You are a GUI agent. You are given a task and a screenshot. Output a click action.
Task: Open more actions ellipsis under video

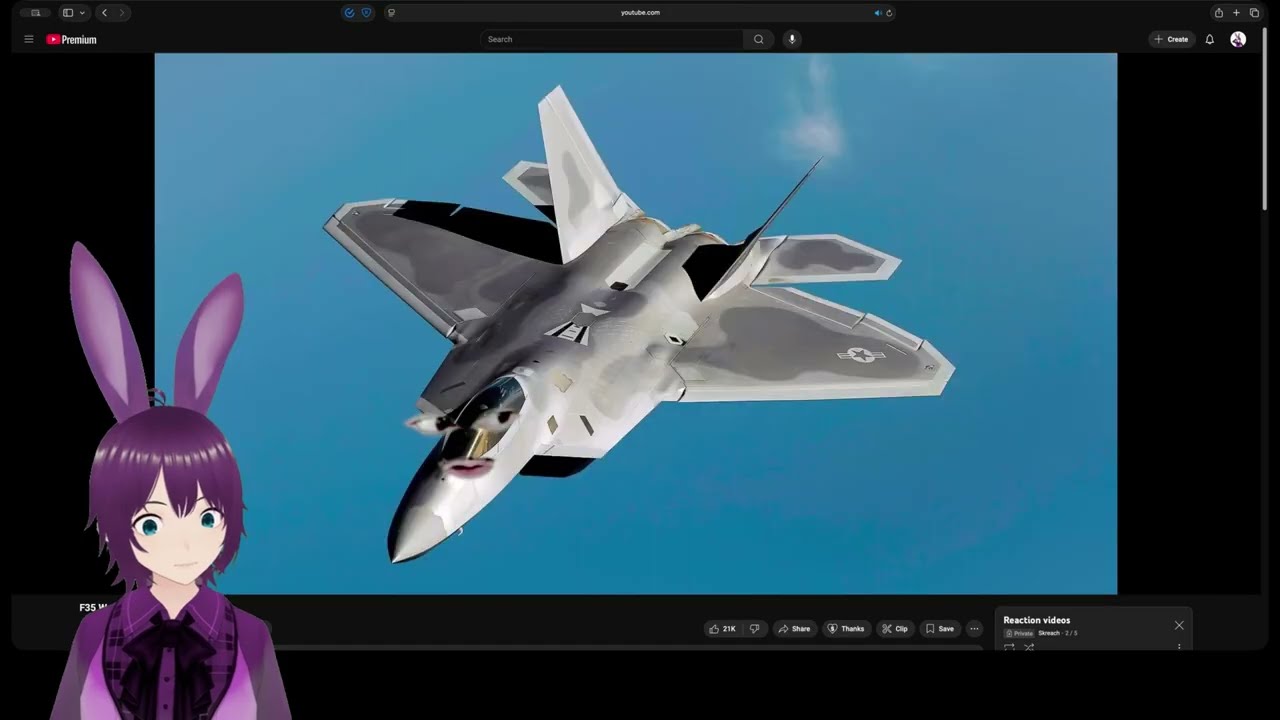point(974,629)
